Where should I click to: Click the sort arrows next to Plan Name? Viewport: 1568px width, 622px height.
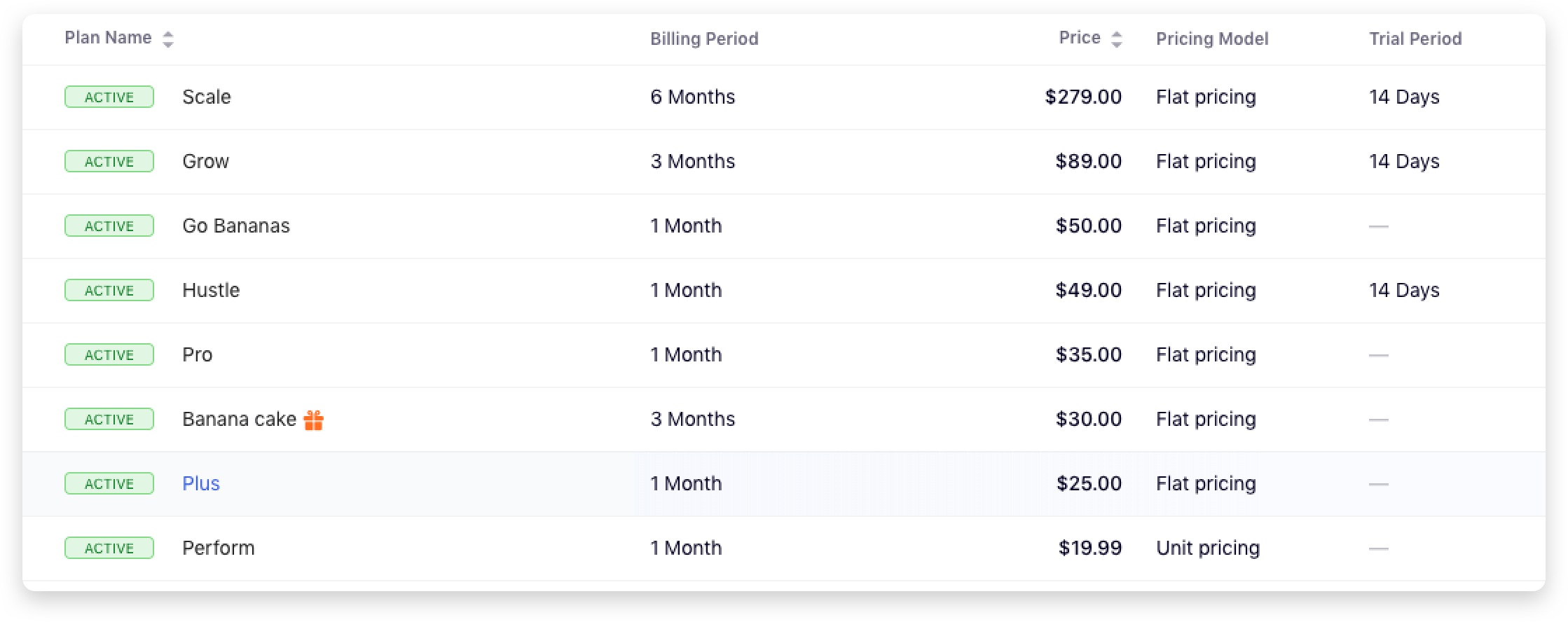[168, 39]
